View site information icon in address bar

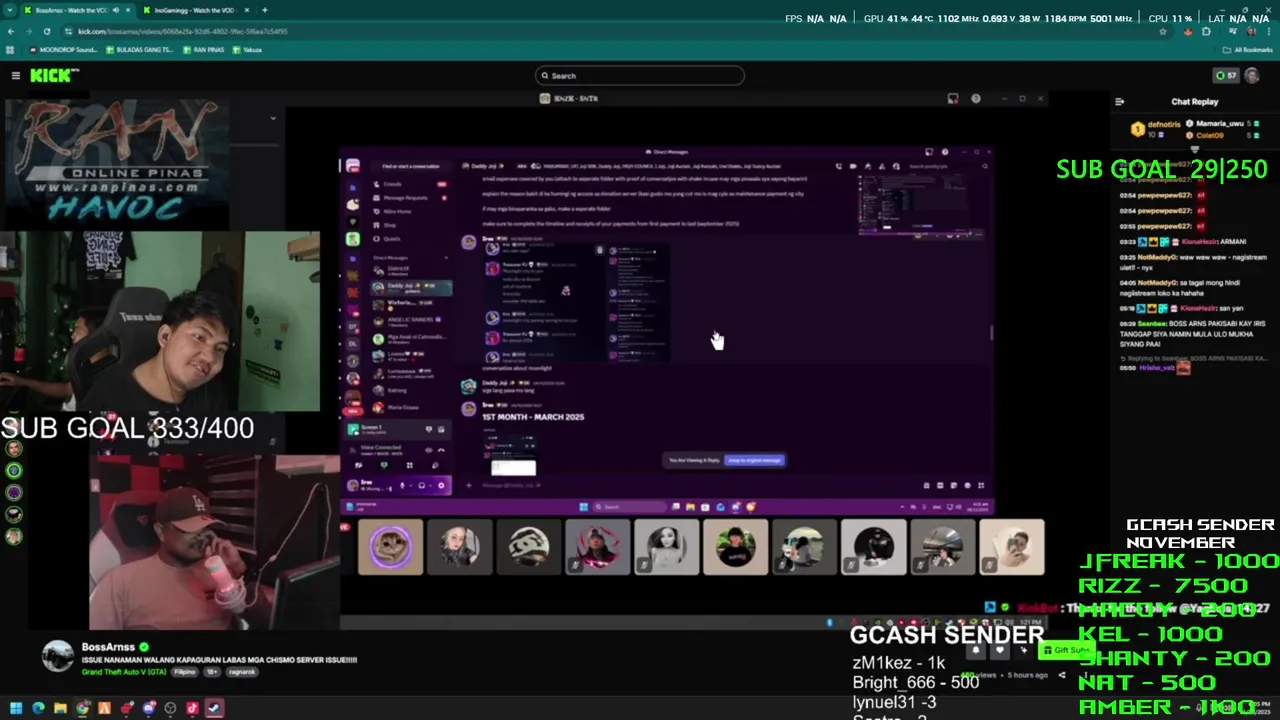point(67,31)
